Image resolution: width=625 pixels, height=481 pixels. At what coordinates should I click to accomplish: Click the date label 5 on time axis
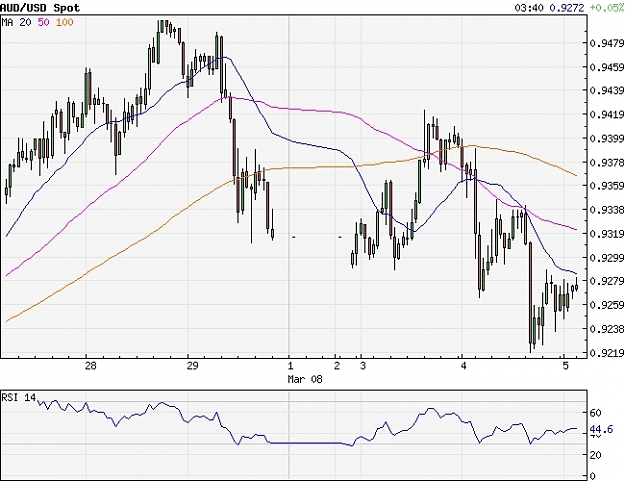click(x=565, y=366)
